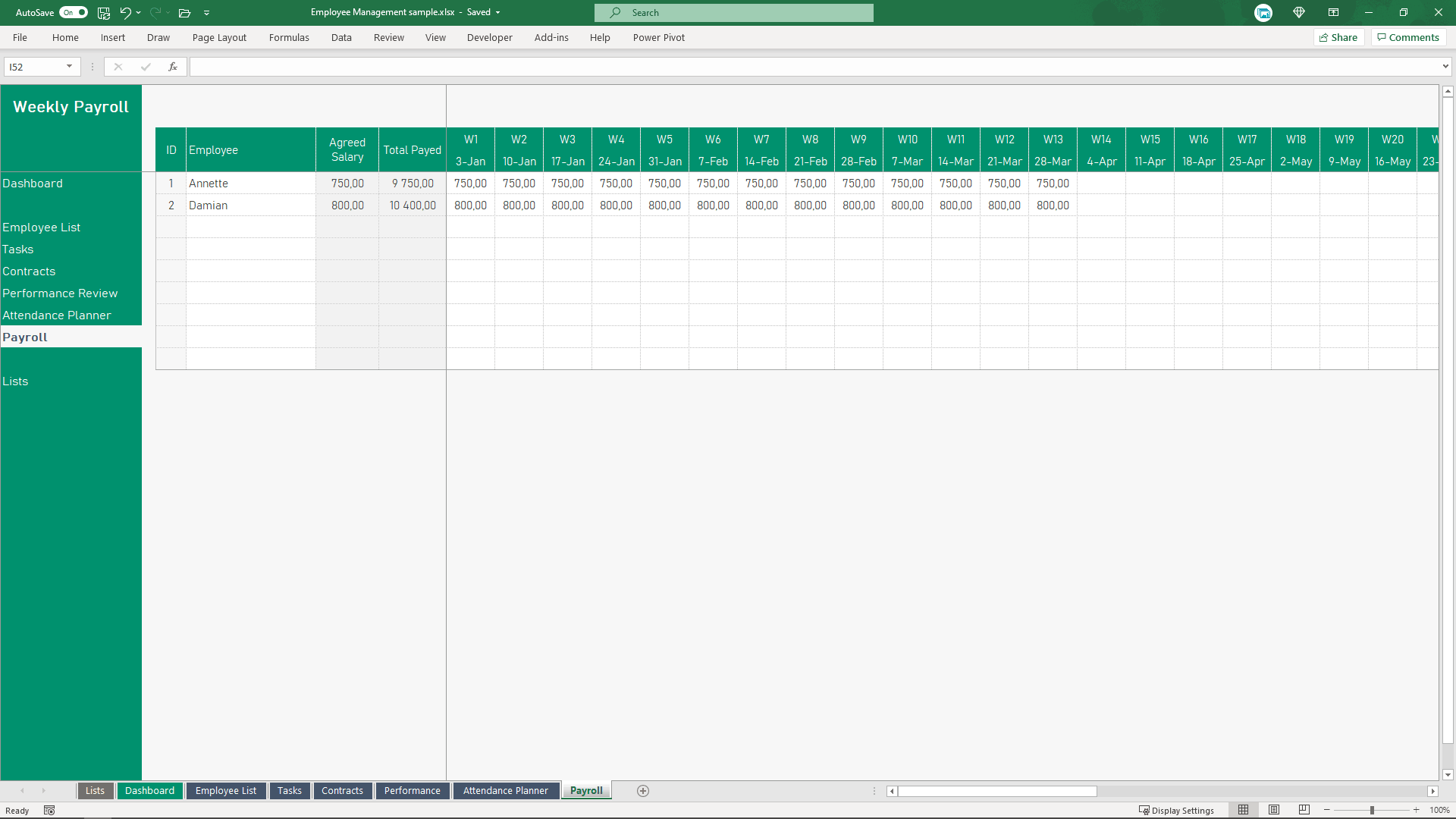Click the zoom out minus icon
The height and width of the screenshot is (819, 1456).
point(1326,811)
